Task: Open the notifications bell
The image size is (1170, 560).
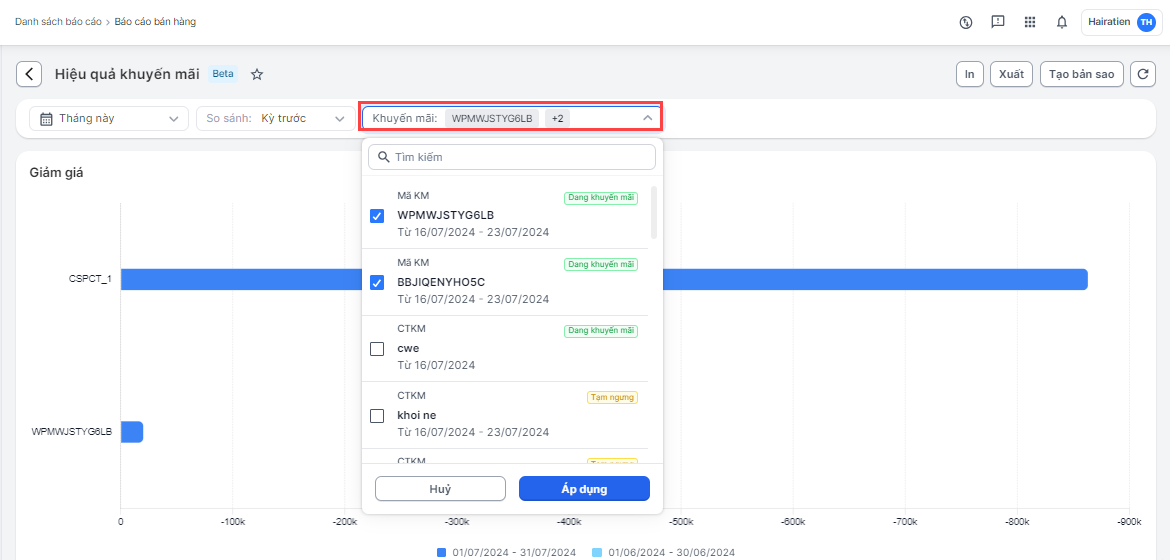Action: [1062, 22]
